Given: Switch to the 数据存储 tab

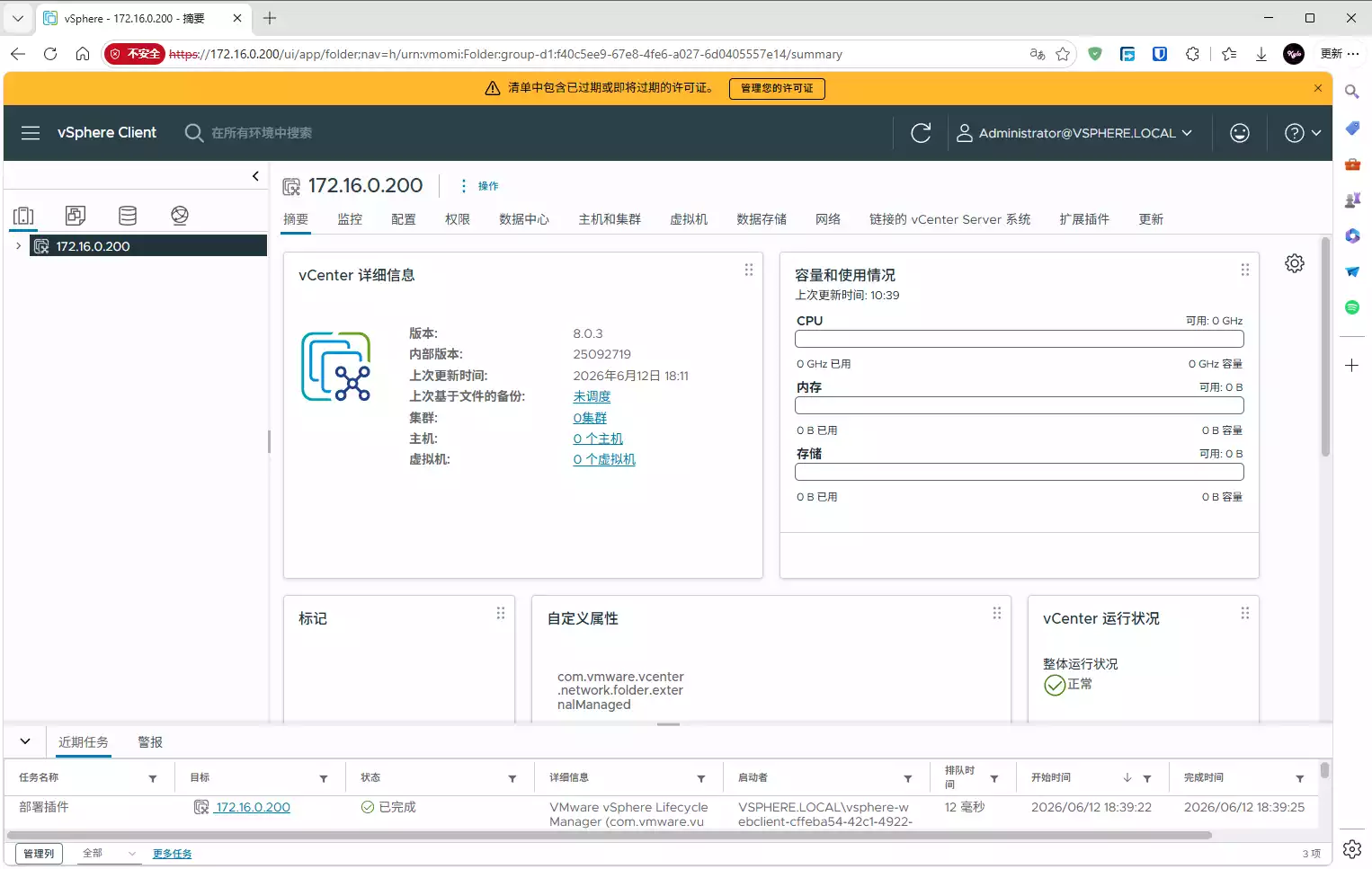Looking at the screenshot, I should click(x=762, y=219).
